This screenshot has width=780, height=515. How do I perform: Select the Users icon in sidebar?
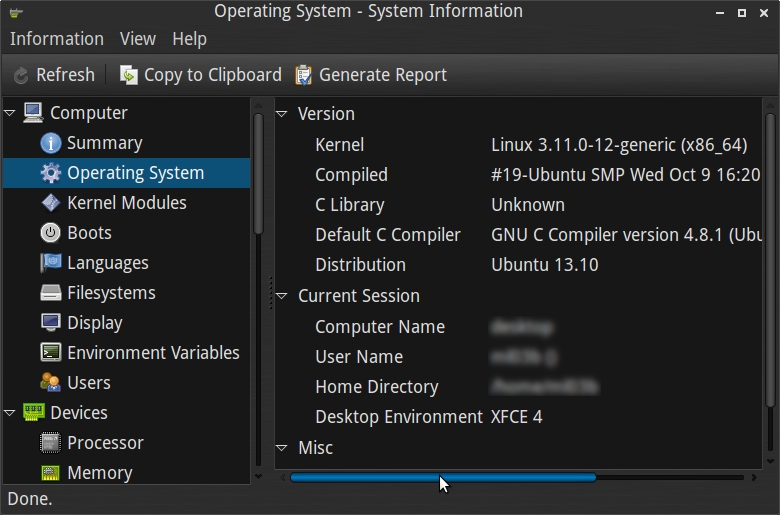(x=50, y=383)
